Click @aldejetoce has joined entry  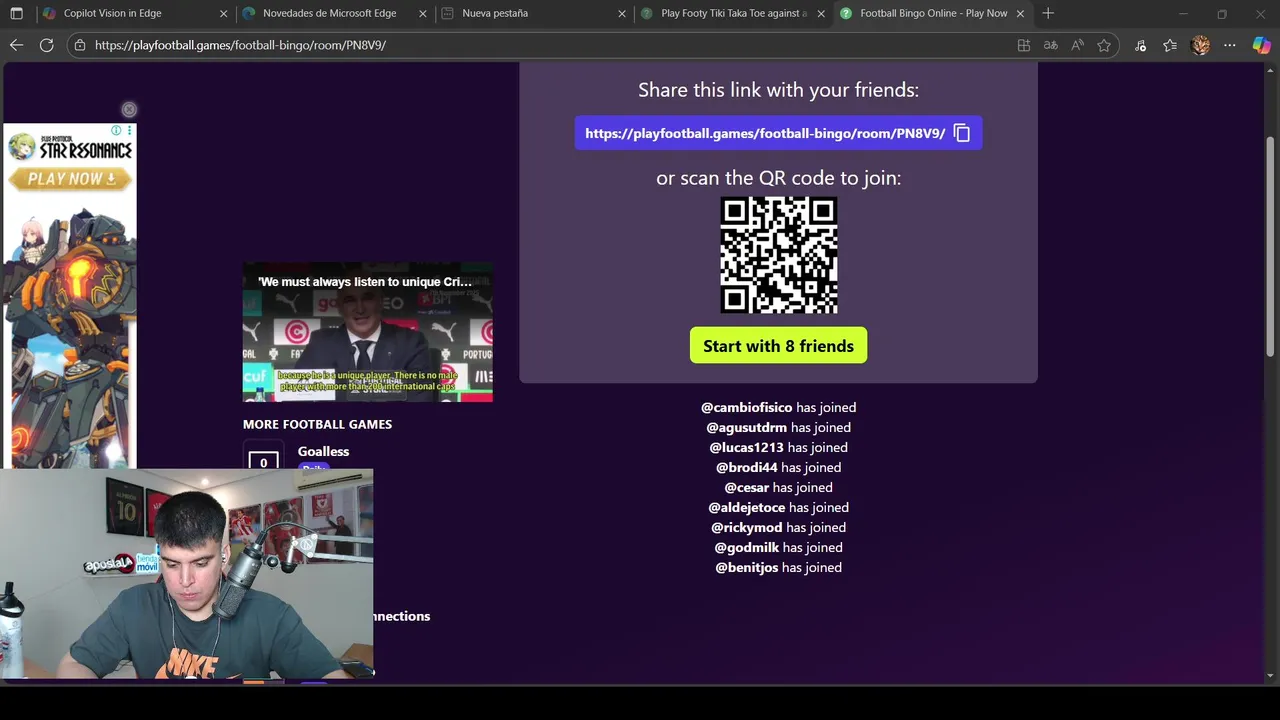click(x=778, y=507)
